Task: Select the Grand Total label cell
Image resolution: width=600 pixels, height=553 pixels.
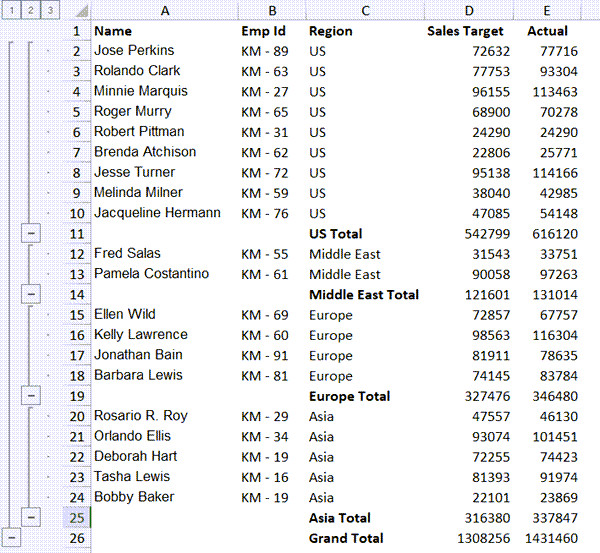Action: 346,538
